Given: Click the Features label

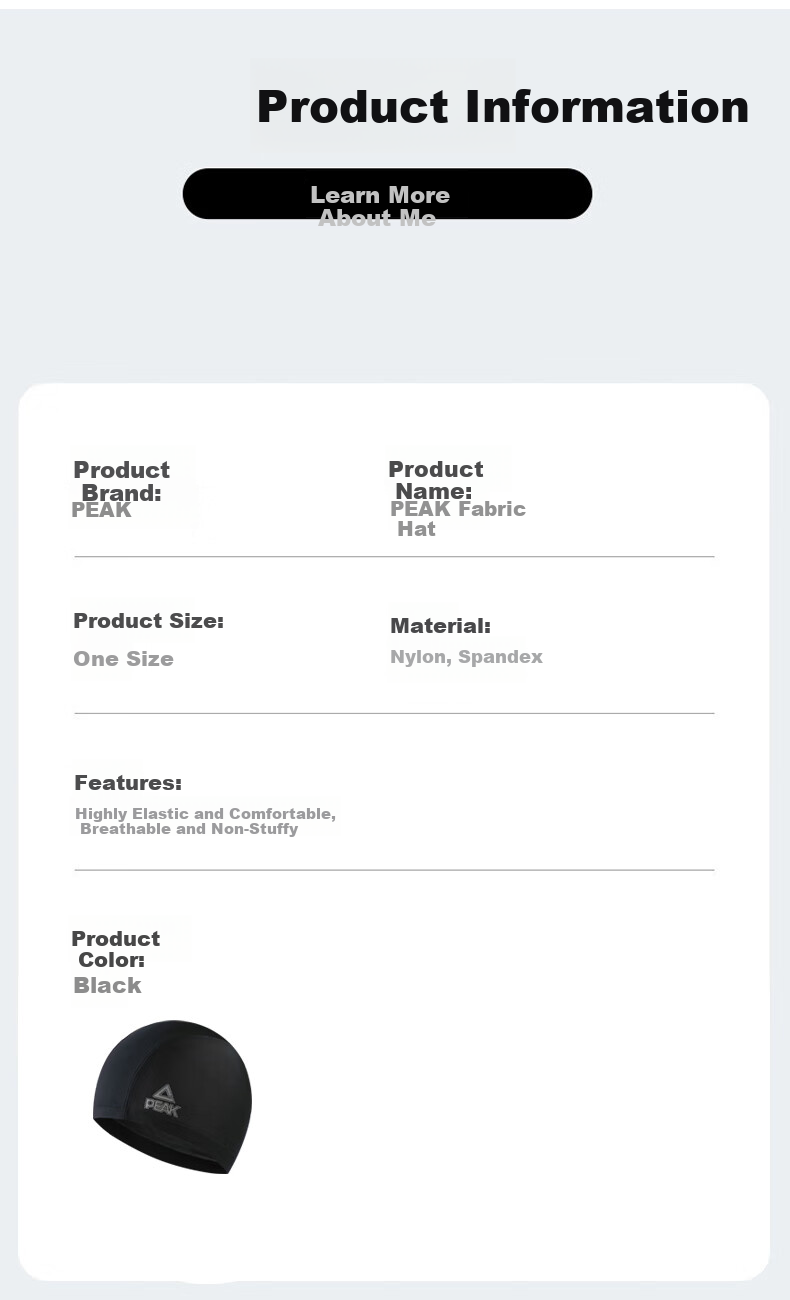Looking at the screenshot, I should click(x=128, y=783).
